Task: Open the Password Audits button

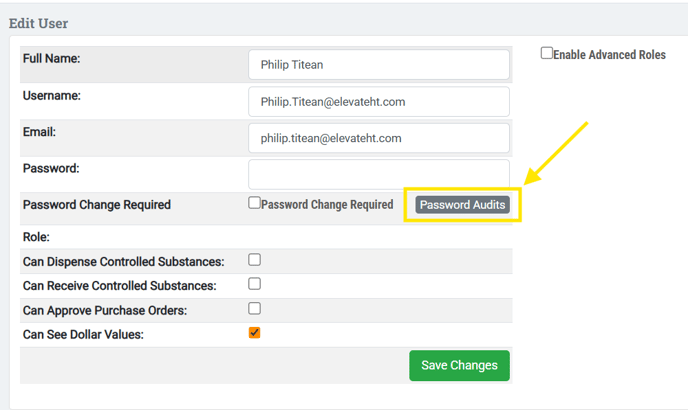Action: pos(463,205)
